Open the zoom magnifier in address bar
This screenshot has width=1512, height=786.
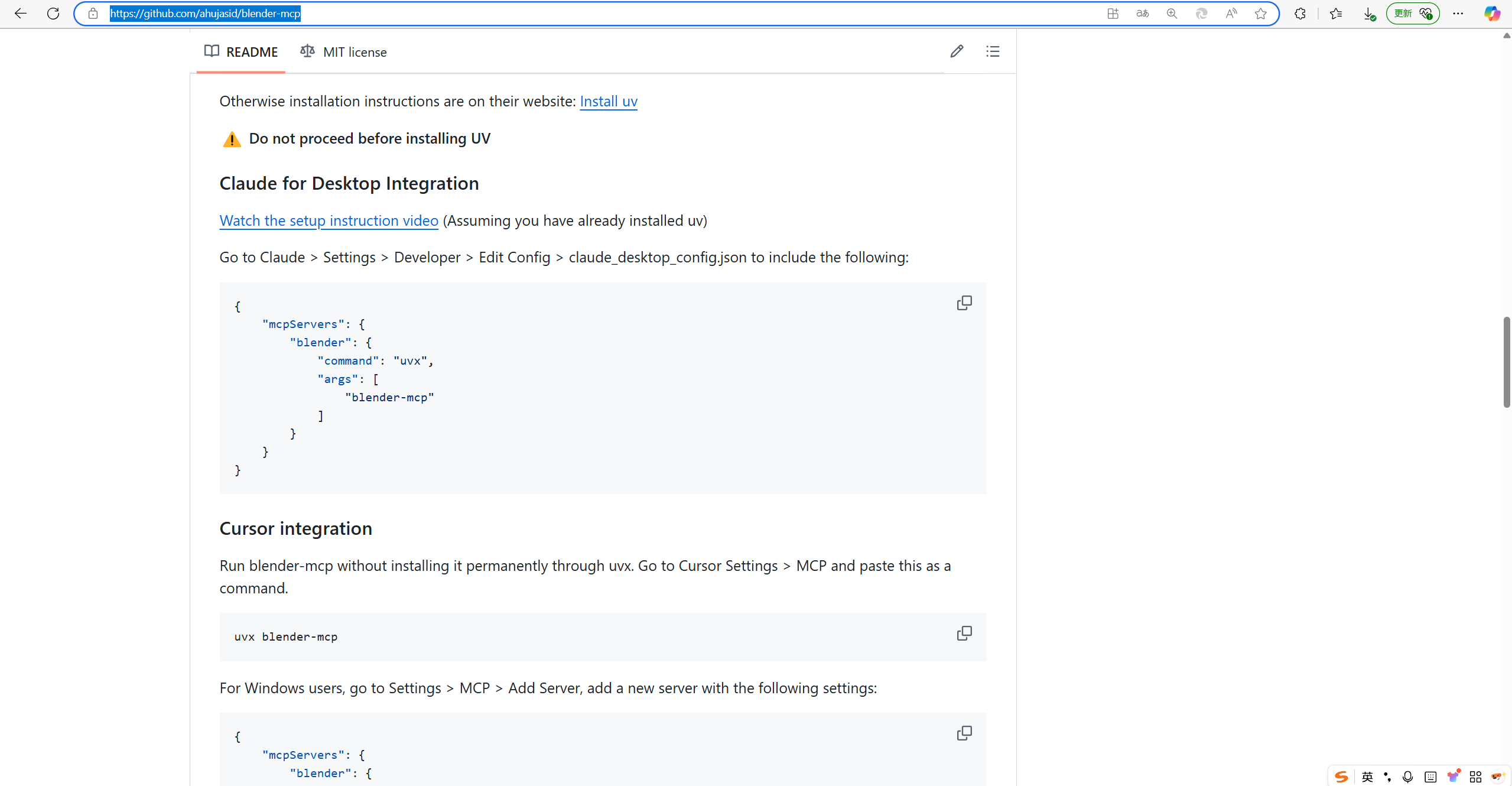point(1172,14)
